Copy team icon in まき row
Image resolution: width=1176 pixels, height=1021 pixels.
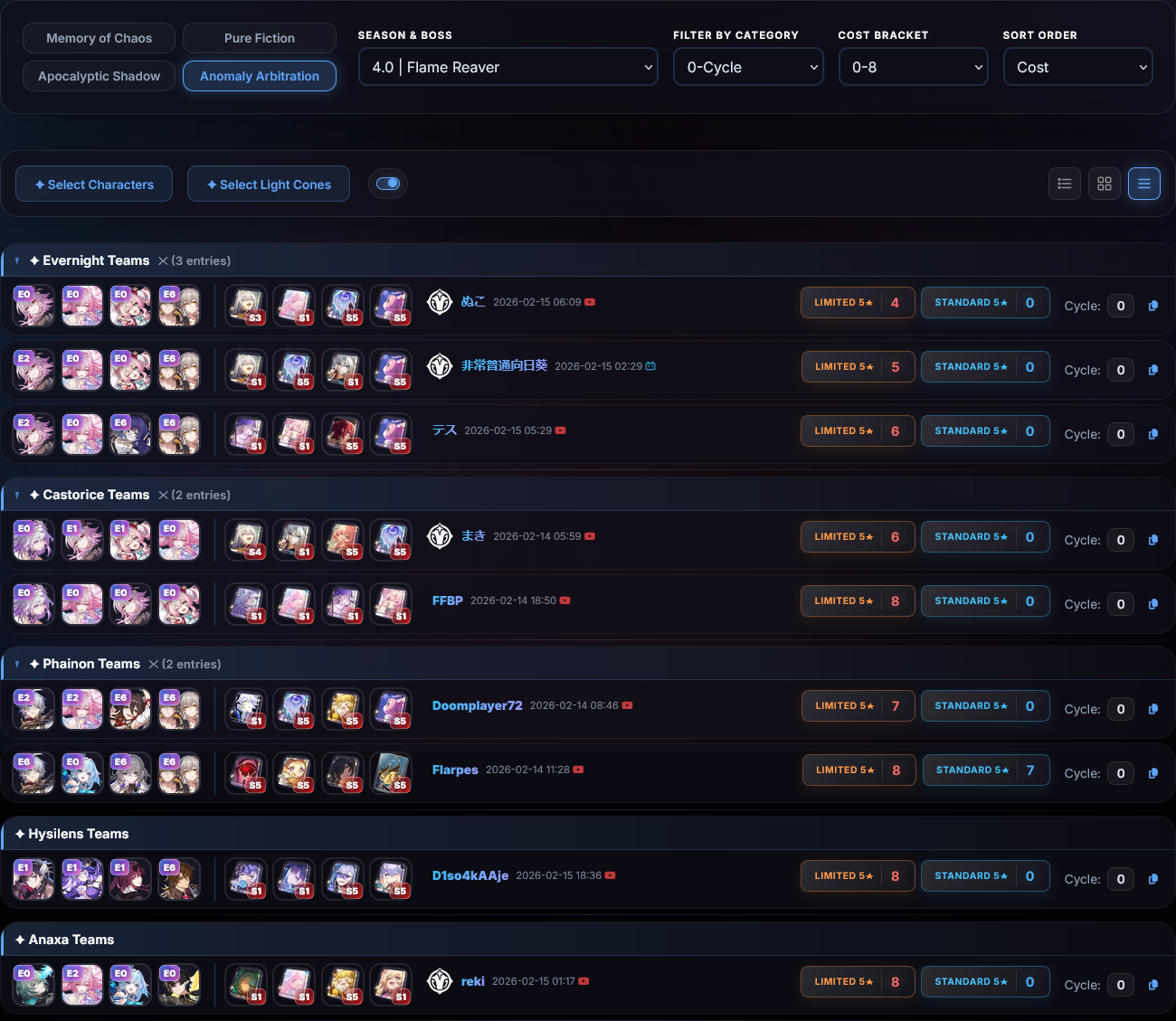pyautogui.click(x=1153, y=540)
